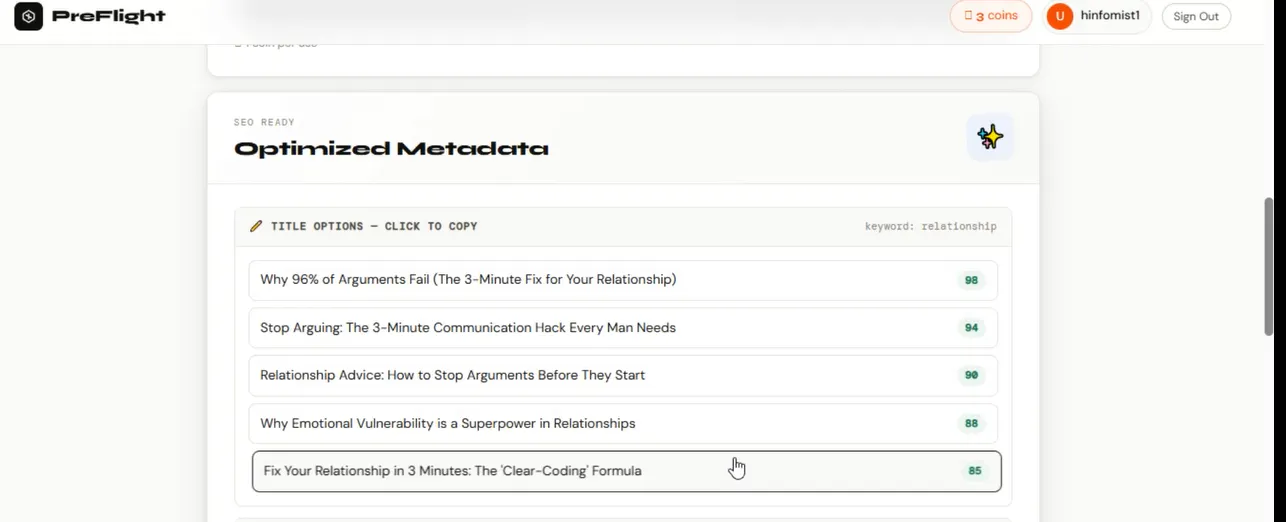
Task: Open the PreFlight brand name link
Action: [x=109, y=16]
